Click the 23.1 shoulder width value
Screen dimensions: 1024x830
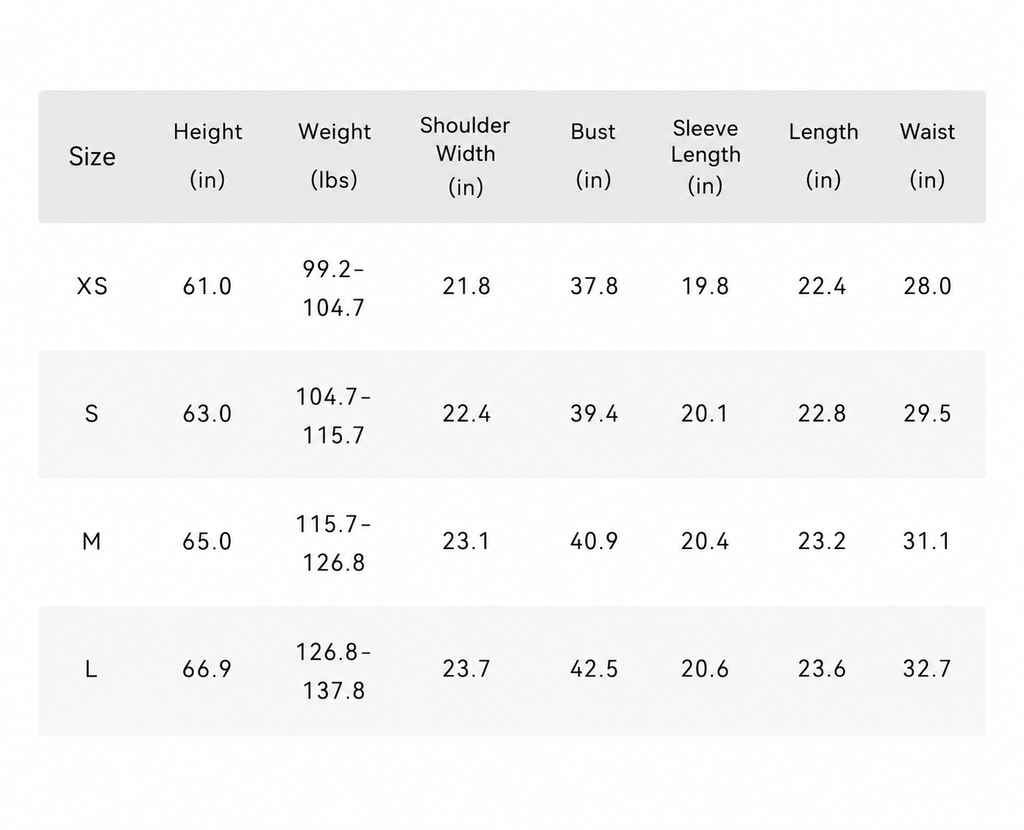tap(466, 541)
